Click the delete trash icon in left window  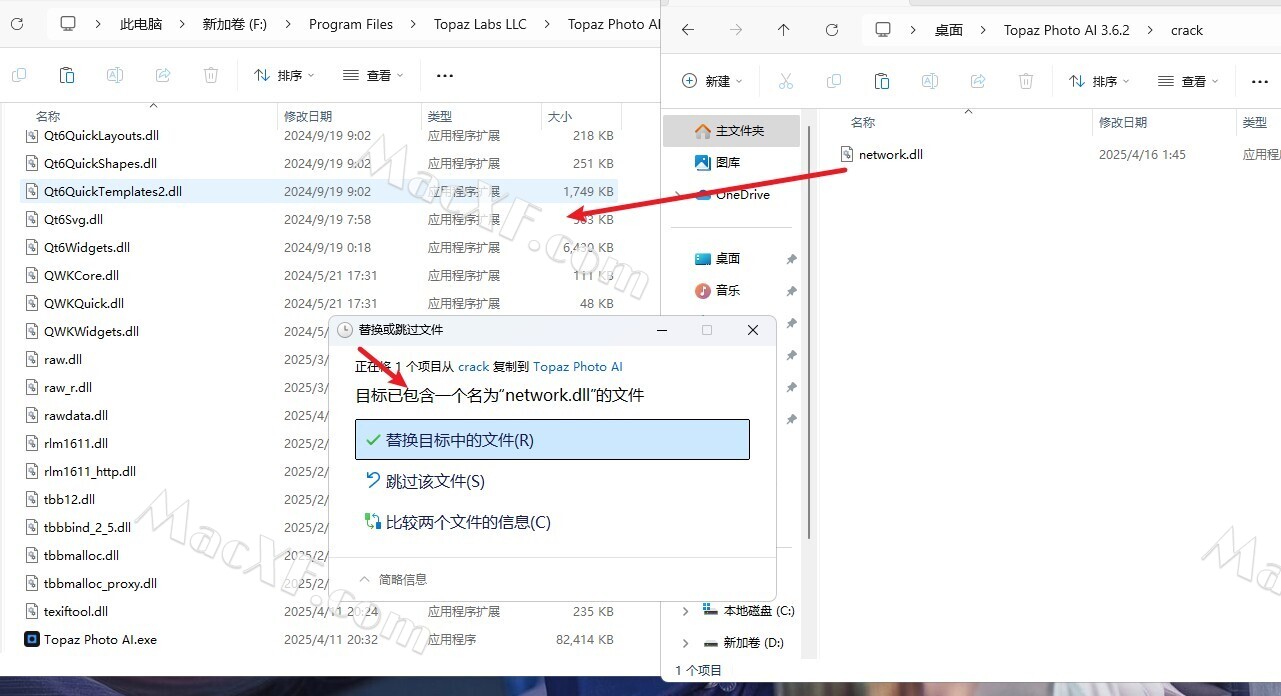(211, 75)
